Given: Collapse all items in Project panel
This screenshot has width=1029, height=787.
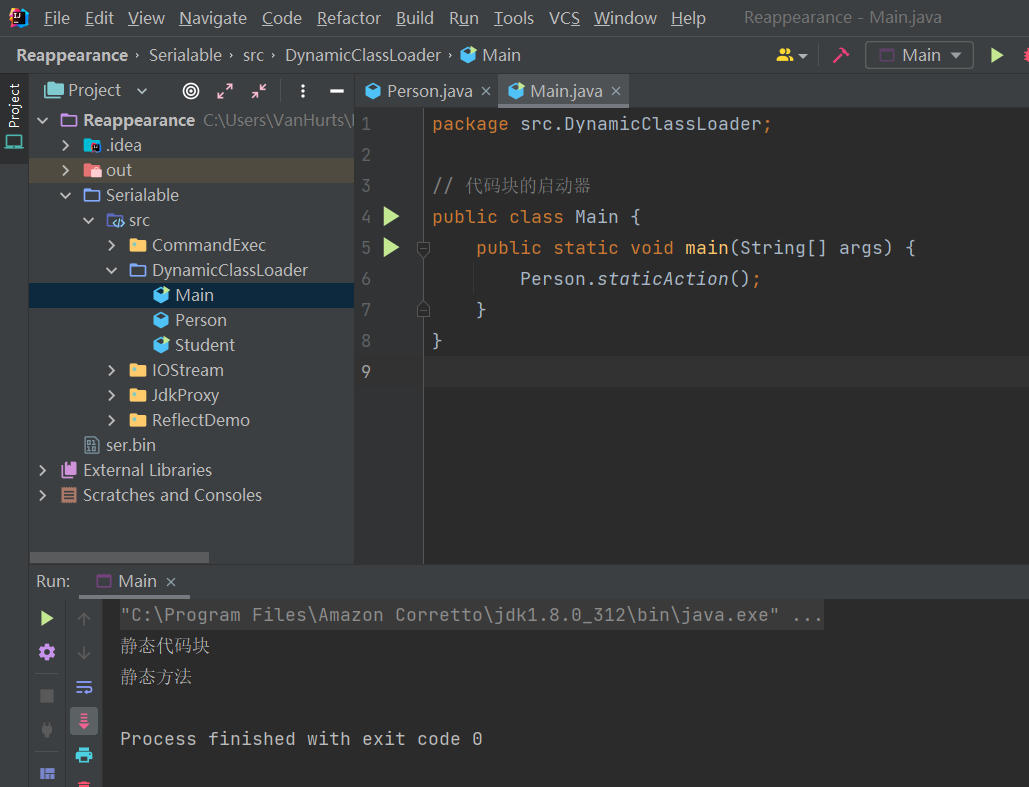Looking at the screenshot, I should point(259,91).
